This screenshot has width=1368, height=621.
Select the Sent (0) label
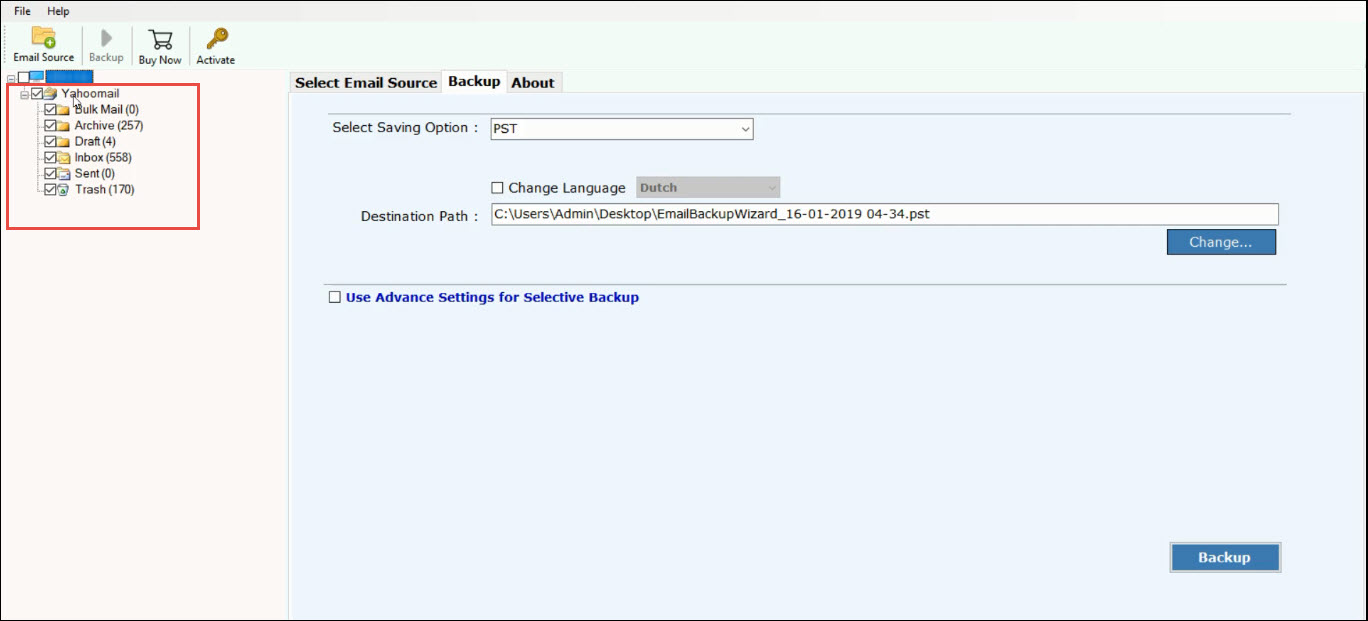95,173
